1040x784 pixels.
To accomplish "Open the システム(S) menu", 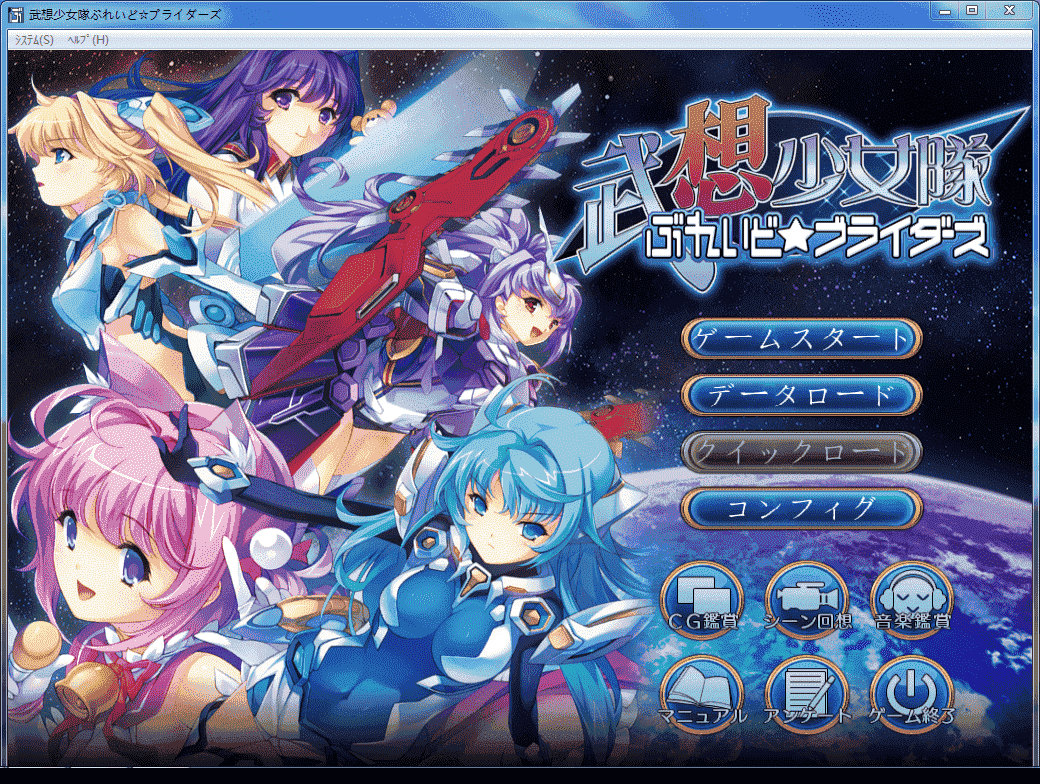I will tap(35, 40).
